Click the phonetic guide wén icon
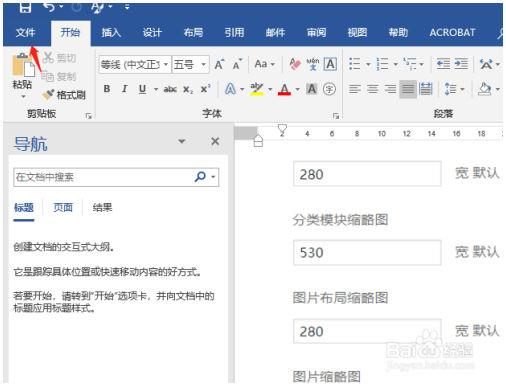Screen dimensions: 506x386 pyautogui.click(x=313, y=64)
